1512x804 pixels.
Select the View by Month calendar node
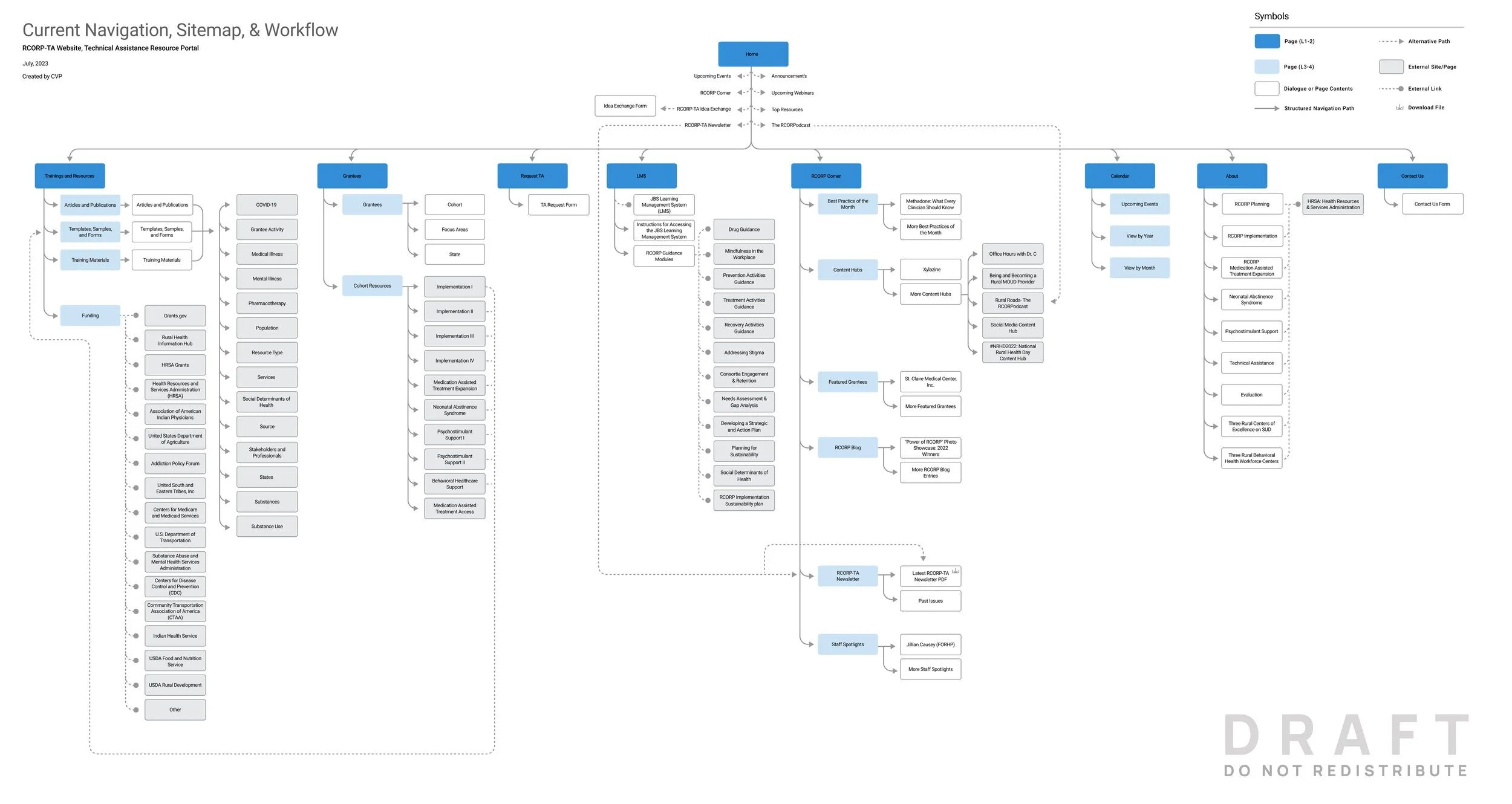1139,268
